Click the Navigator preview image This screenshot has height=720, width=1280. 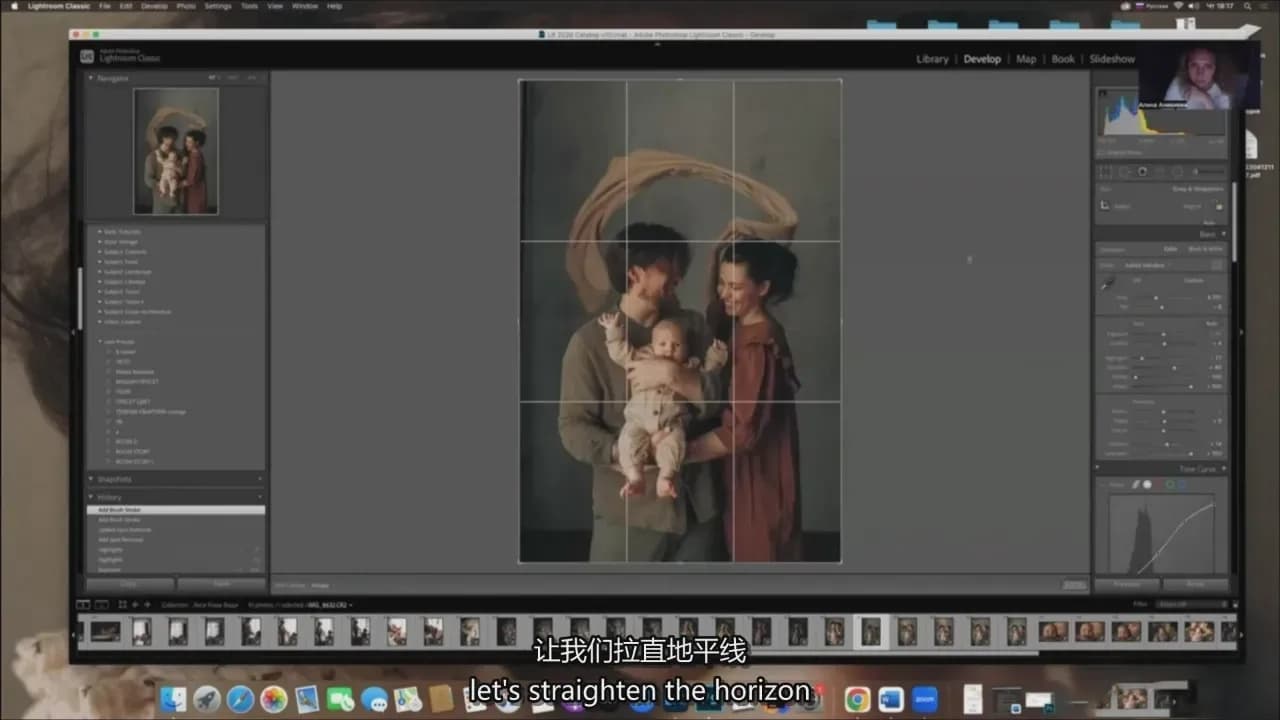point(176,151)
